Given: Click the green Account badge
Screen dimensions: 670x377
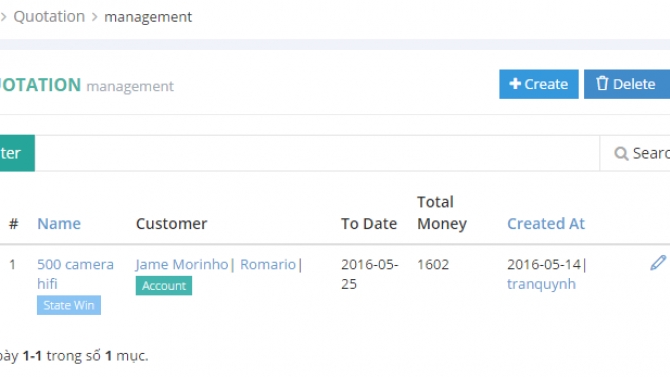Looking at the screenshot, I should coord(164,286).
